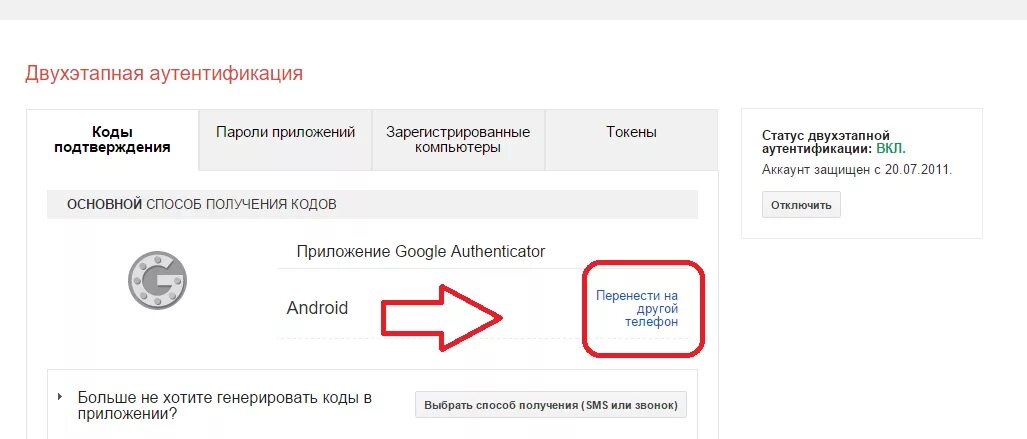The width and height of the screenshot is (1027, 439).
Task: Click the Google Authenticator app icon
Action: 157,280
